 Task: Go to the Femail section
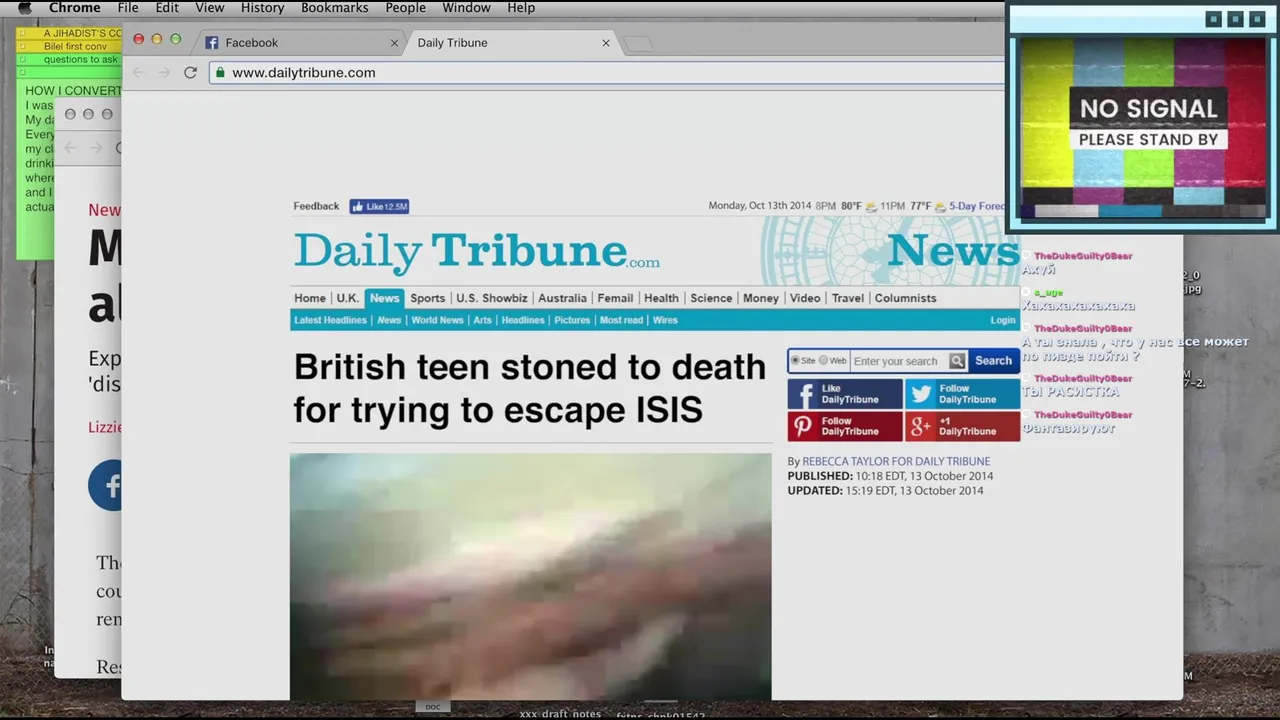[x=615, y=298]
